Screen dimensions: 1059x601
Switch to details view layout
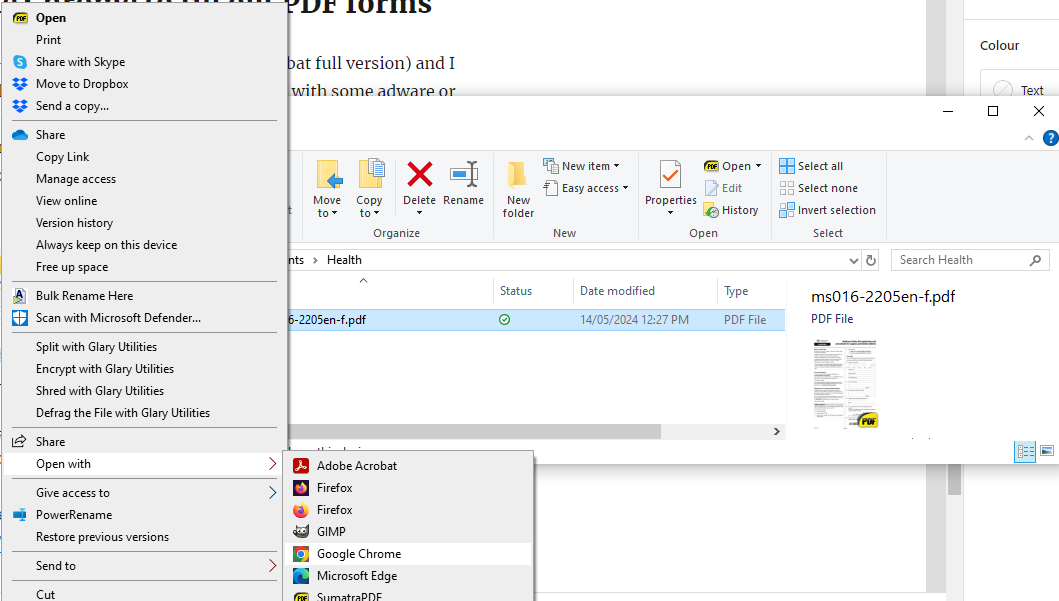[1025, 452]
